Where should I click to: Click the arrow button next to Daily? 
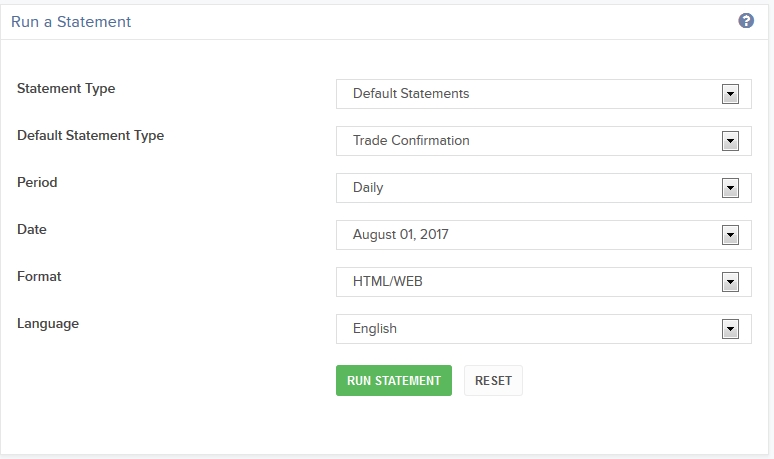pos(730,188)
